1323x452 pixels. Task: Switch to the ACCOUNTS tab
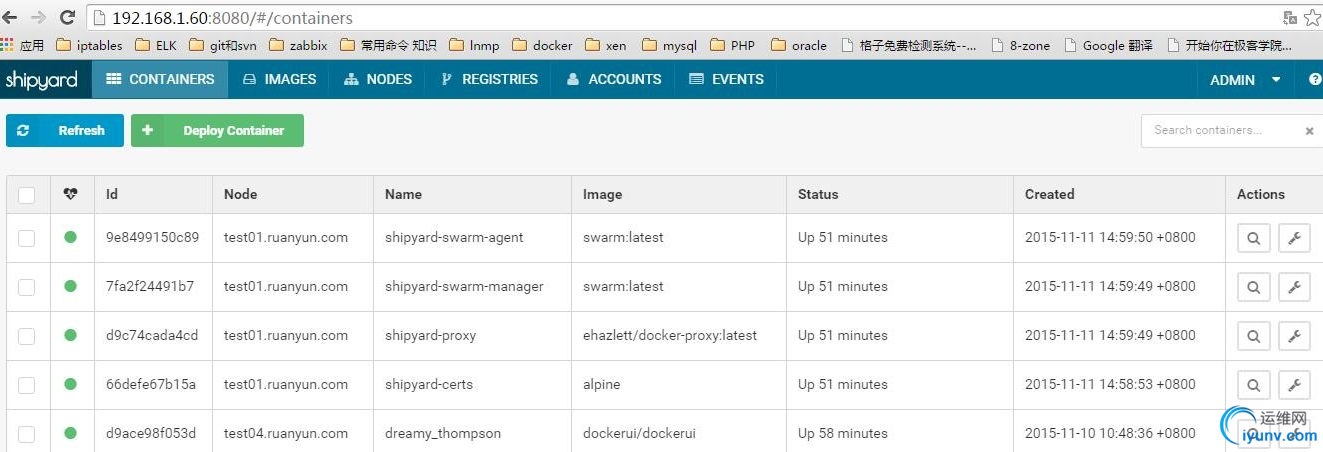coord(613,79)
